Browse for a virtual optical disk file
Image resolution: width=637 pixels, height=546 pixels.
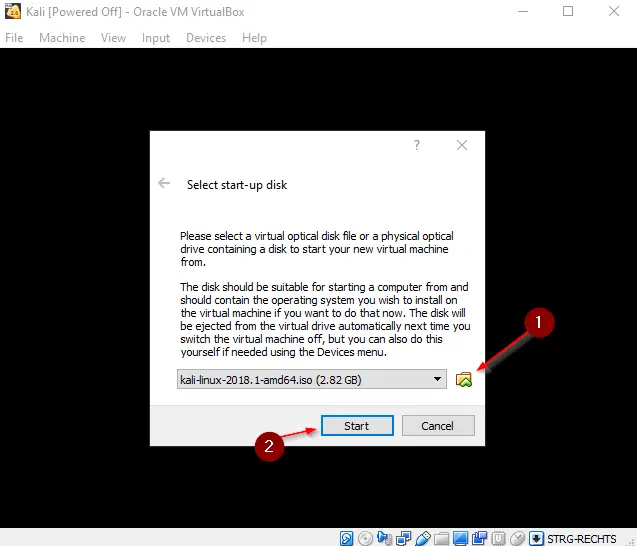[x=464, y=379]
